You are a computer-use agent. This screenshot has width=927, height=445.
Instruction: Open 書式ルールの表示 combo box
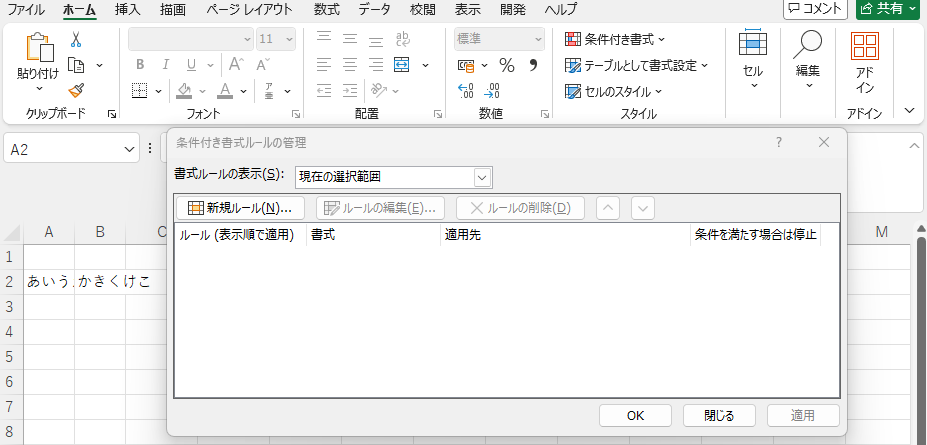click(x=393, y=177)
